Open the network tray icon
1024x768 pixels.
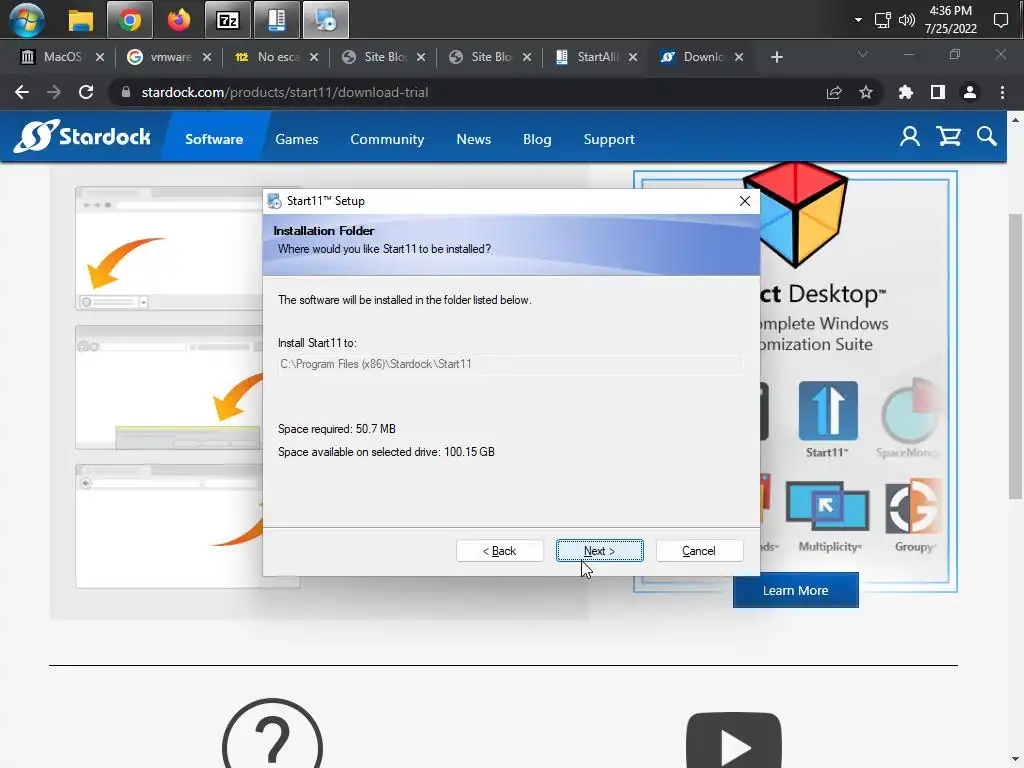[882, 20]
